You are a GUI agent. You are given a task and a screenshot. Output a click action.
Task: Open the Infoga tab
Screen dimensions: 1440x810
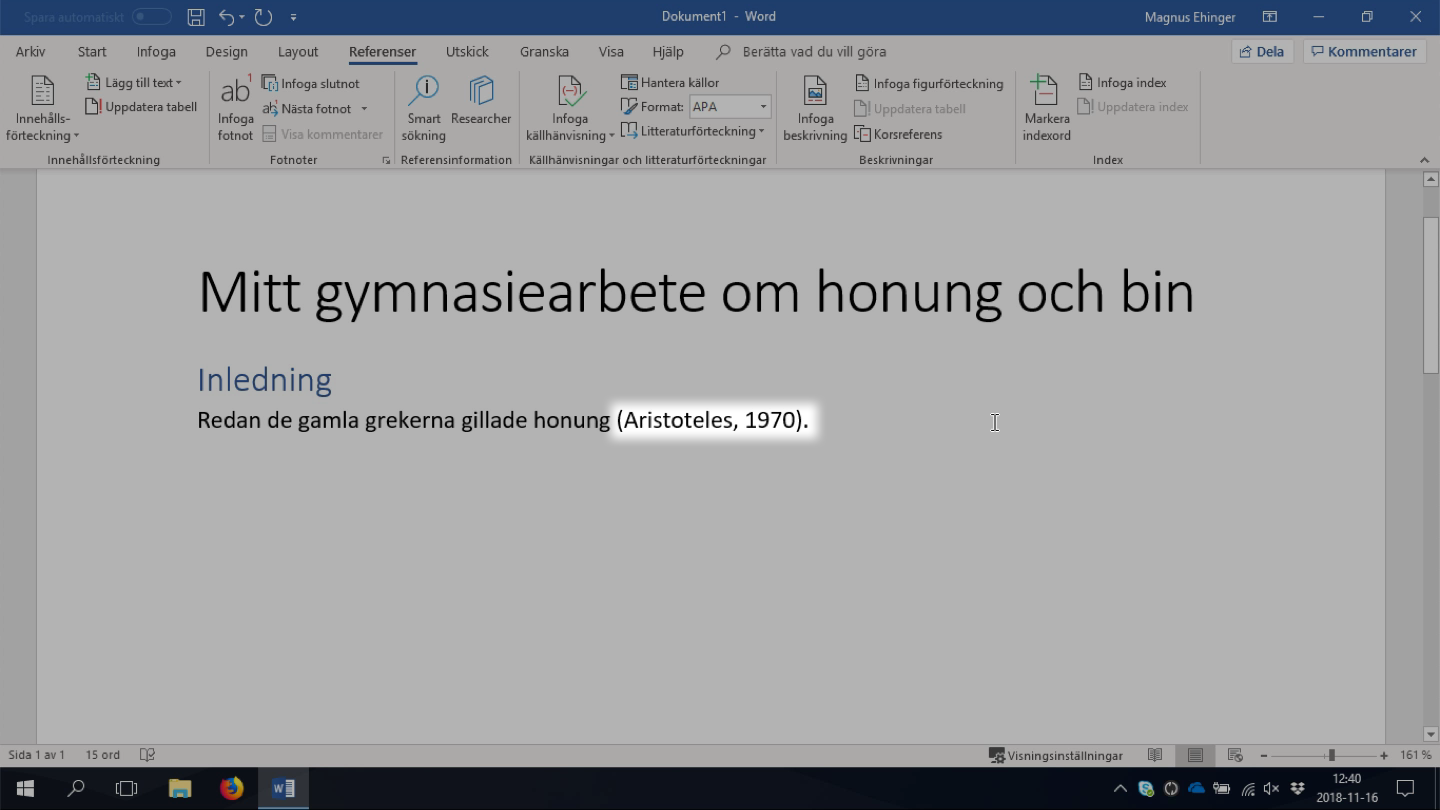(x=156, y=52)
